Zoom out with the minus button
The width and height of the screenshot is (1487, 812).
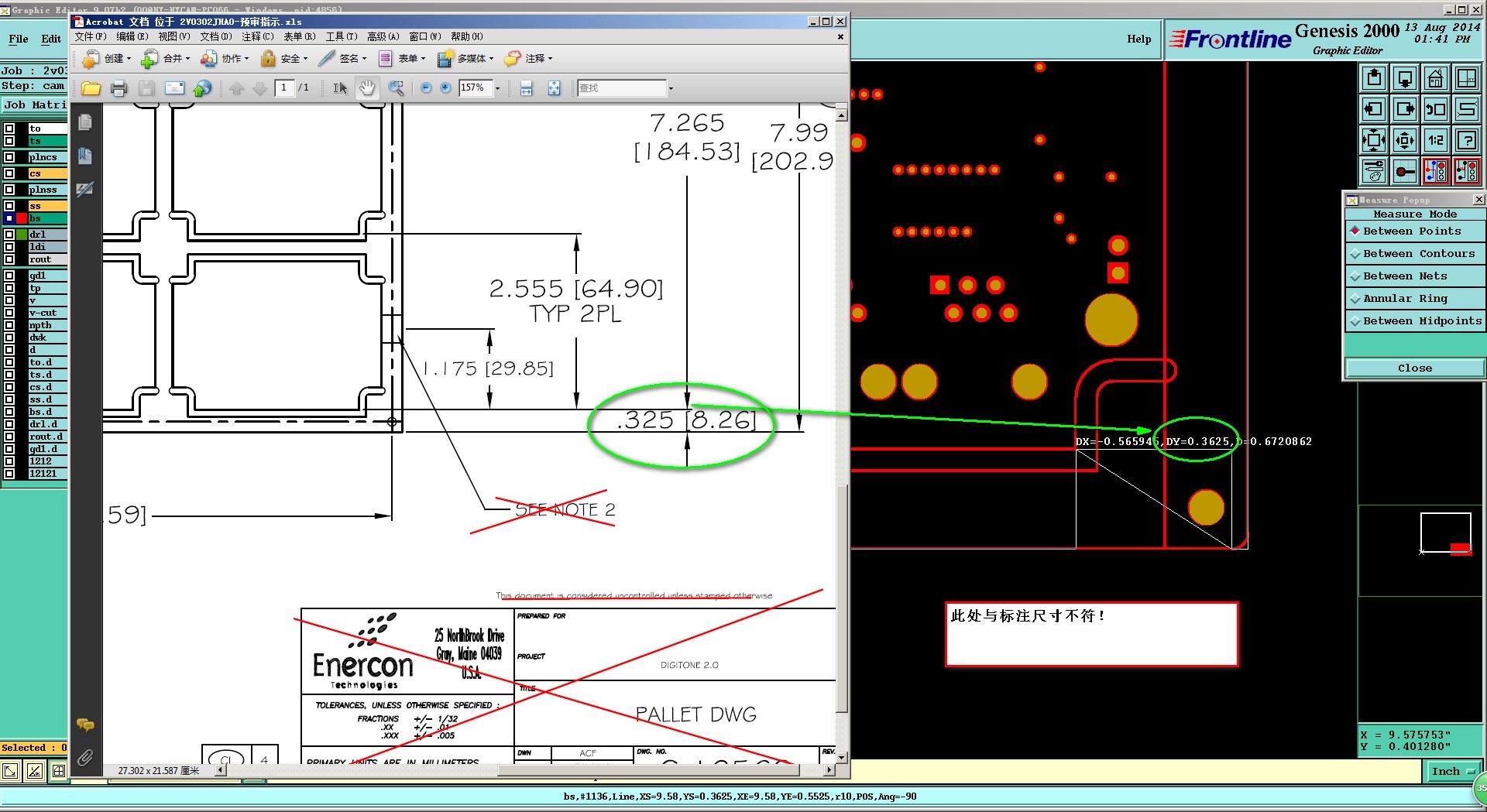click(x=426, y=88)
